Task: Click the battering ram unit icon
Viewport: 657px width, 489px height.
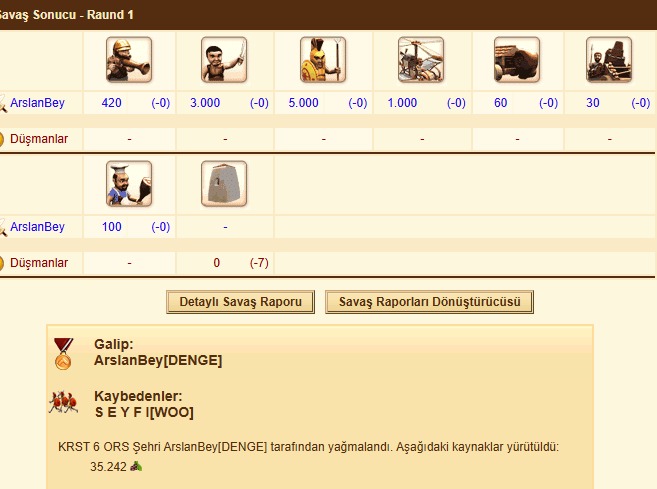Action: pos(517,60)
